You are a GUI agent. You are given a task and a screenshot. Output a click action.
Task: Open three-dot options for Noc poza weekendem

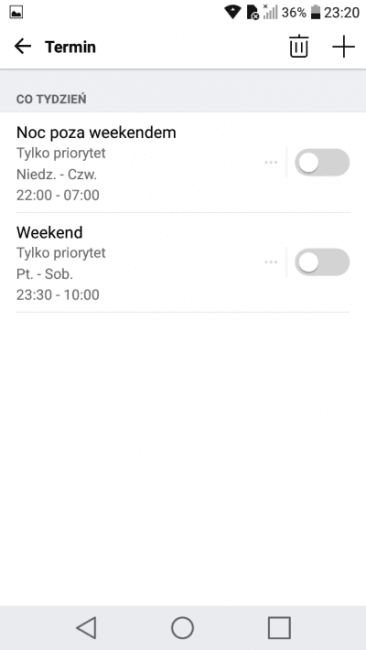point(271,162)
